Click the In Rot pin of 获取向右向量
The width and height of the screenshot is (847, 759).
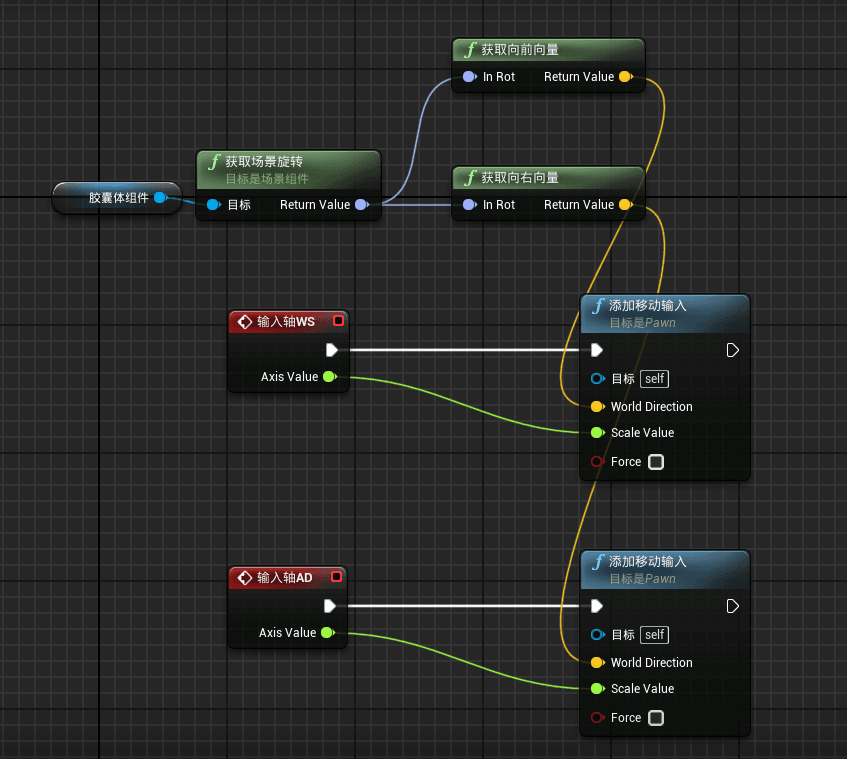(x=469, y=205)
